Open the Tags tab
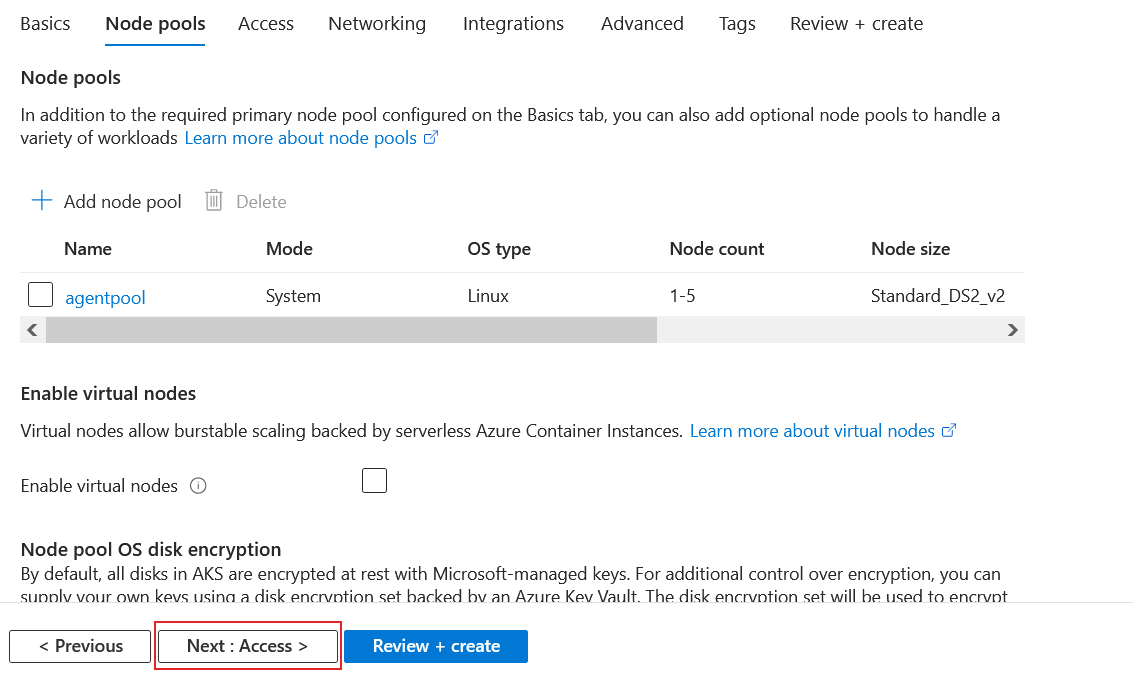 (x=737, y=23)
